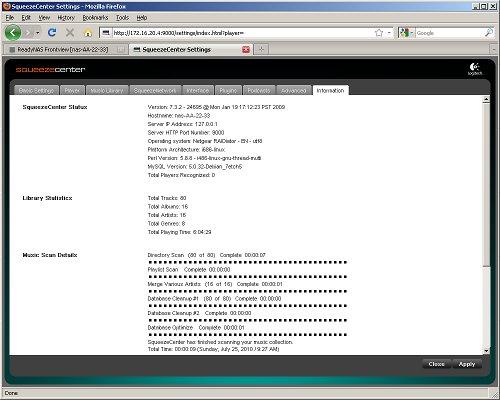Open the Advanced tab
This screenshot has width=500, height=400.
(x=293, y=90)
